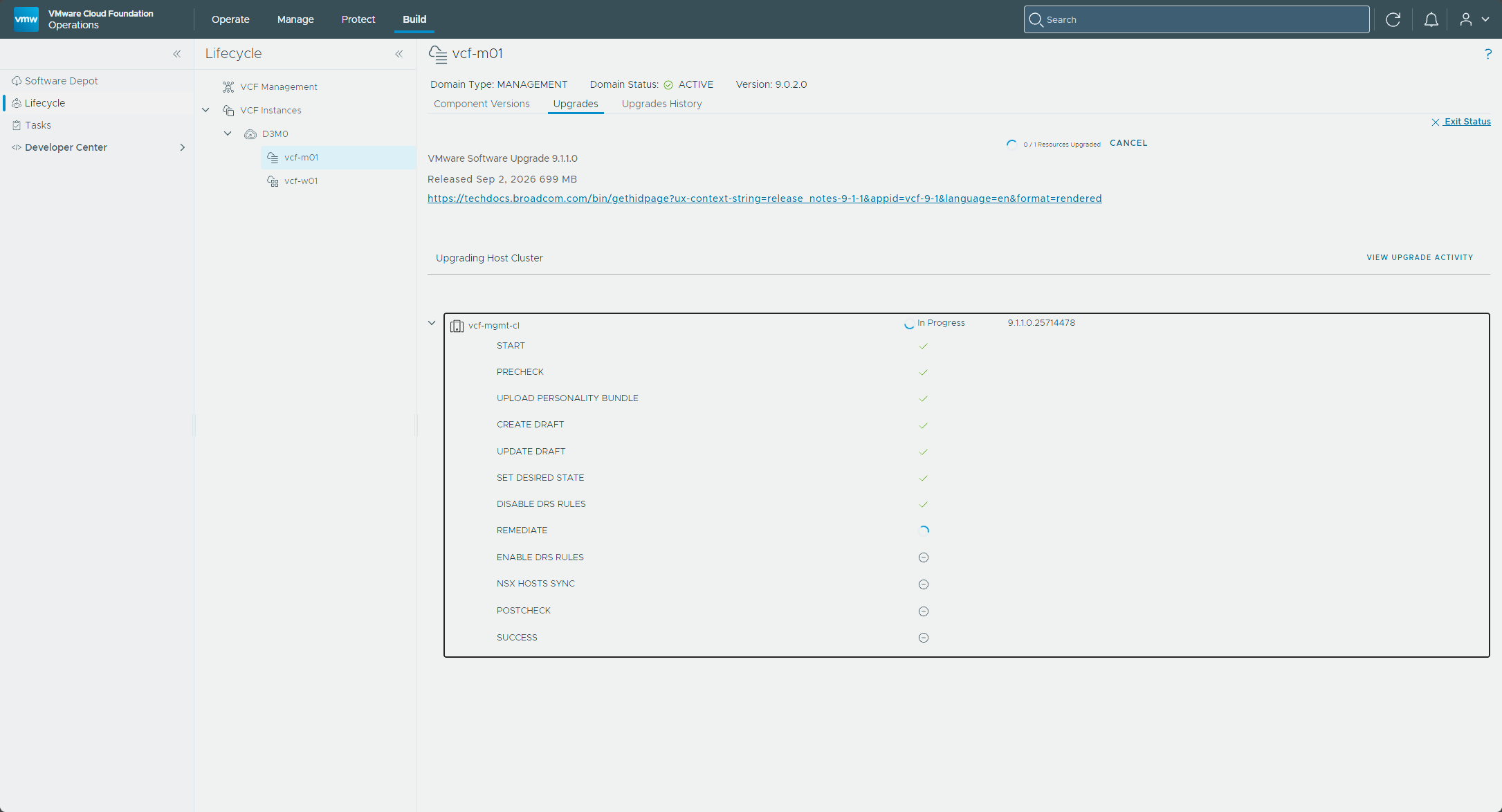Open the notifications bell icon
The image size is (1502, 812).
tap(1431, 19)
